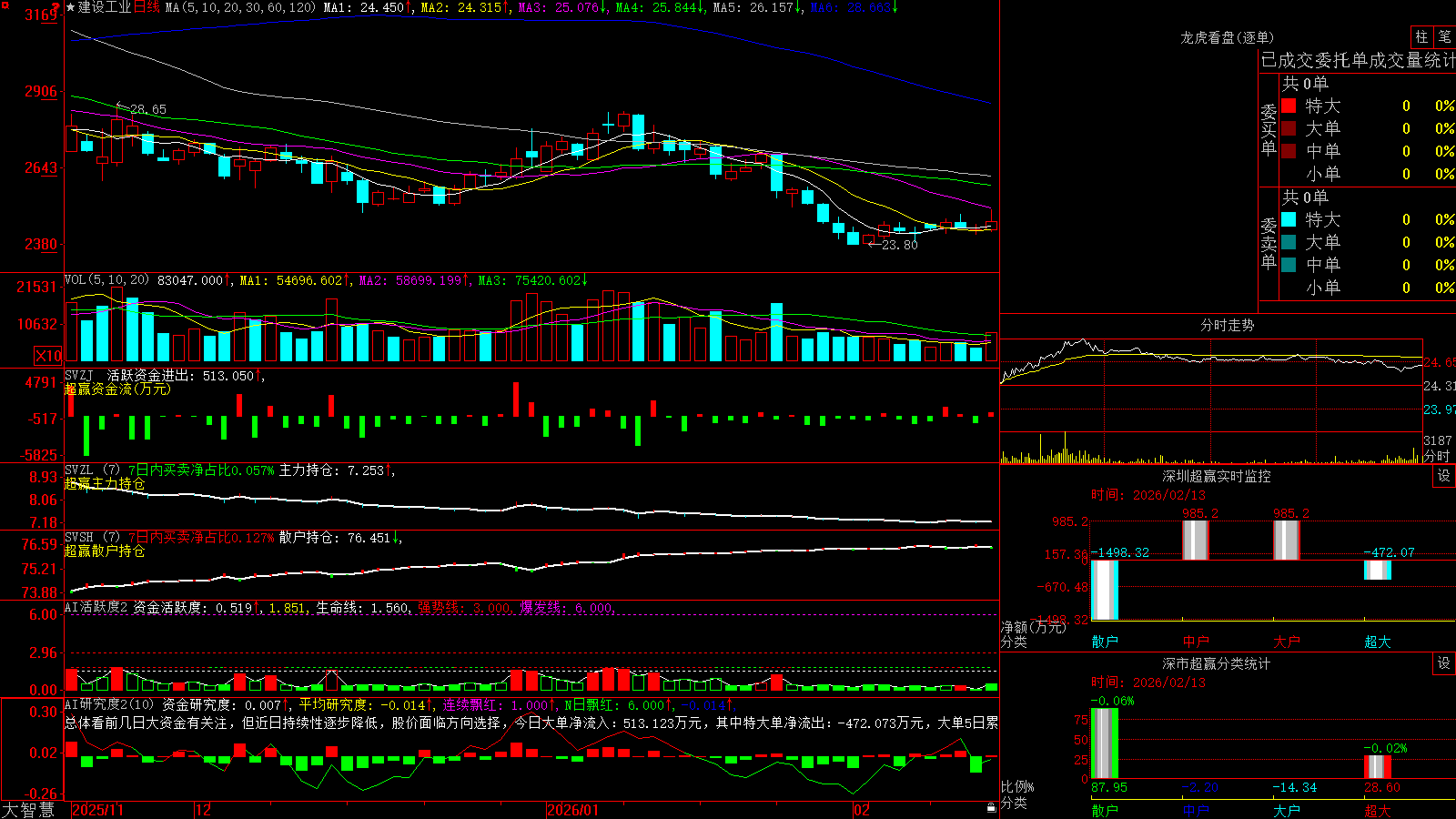Click the 总体看前几日大资金有关注 analysis text line

click(x=531, y=723)
